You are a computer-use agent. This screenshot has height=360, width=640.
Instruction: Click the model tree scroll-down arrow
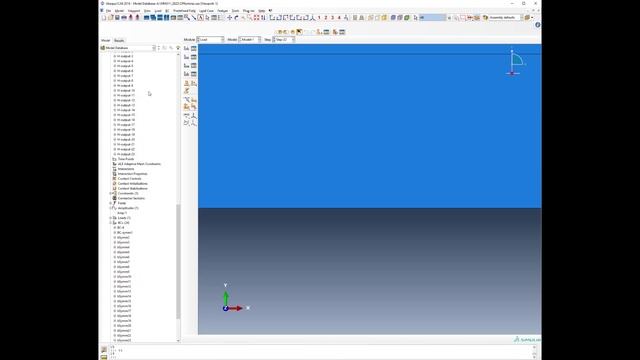178,340
